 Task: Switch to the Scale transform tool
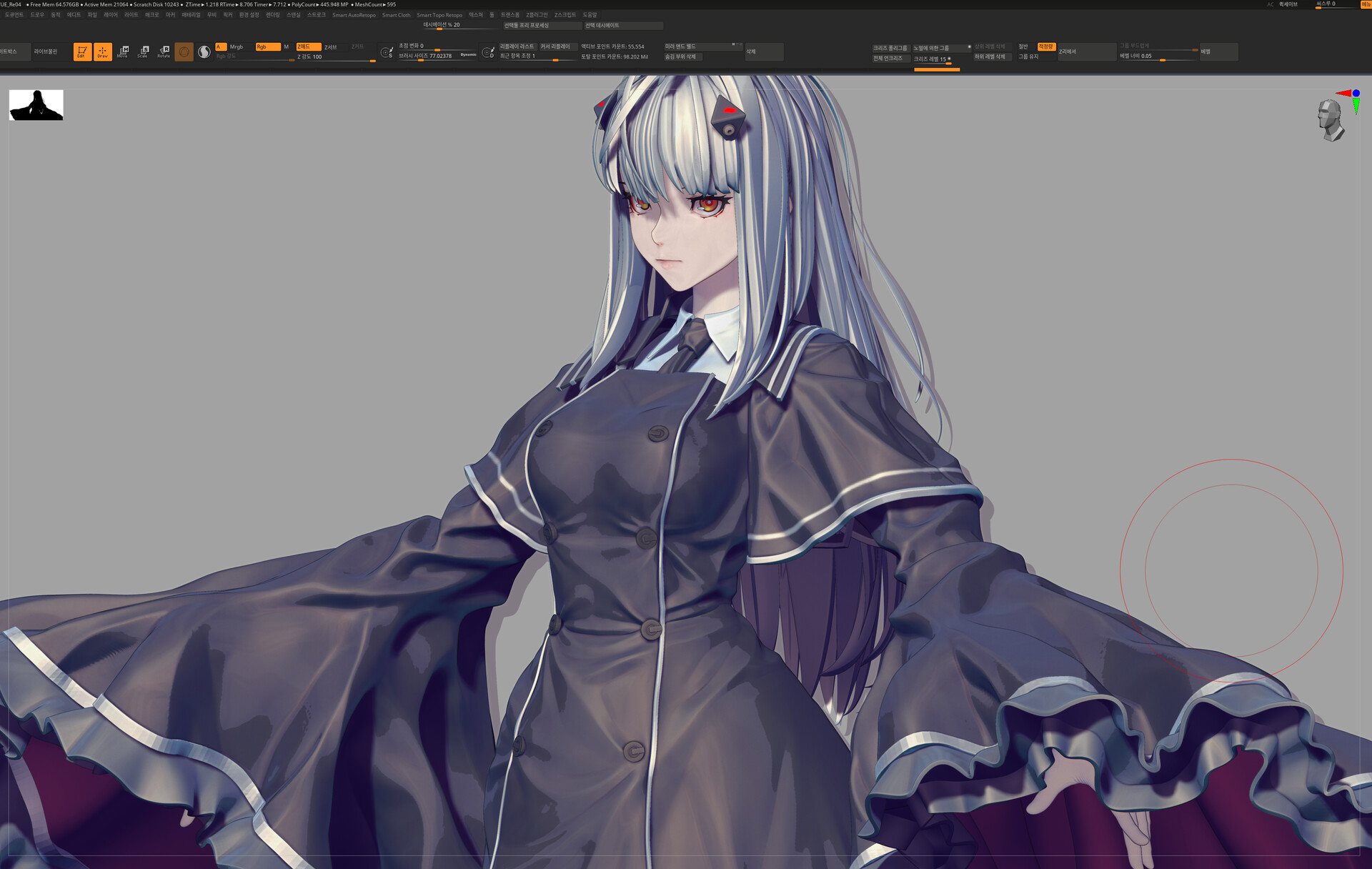tap(143, 51)
